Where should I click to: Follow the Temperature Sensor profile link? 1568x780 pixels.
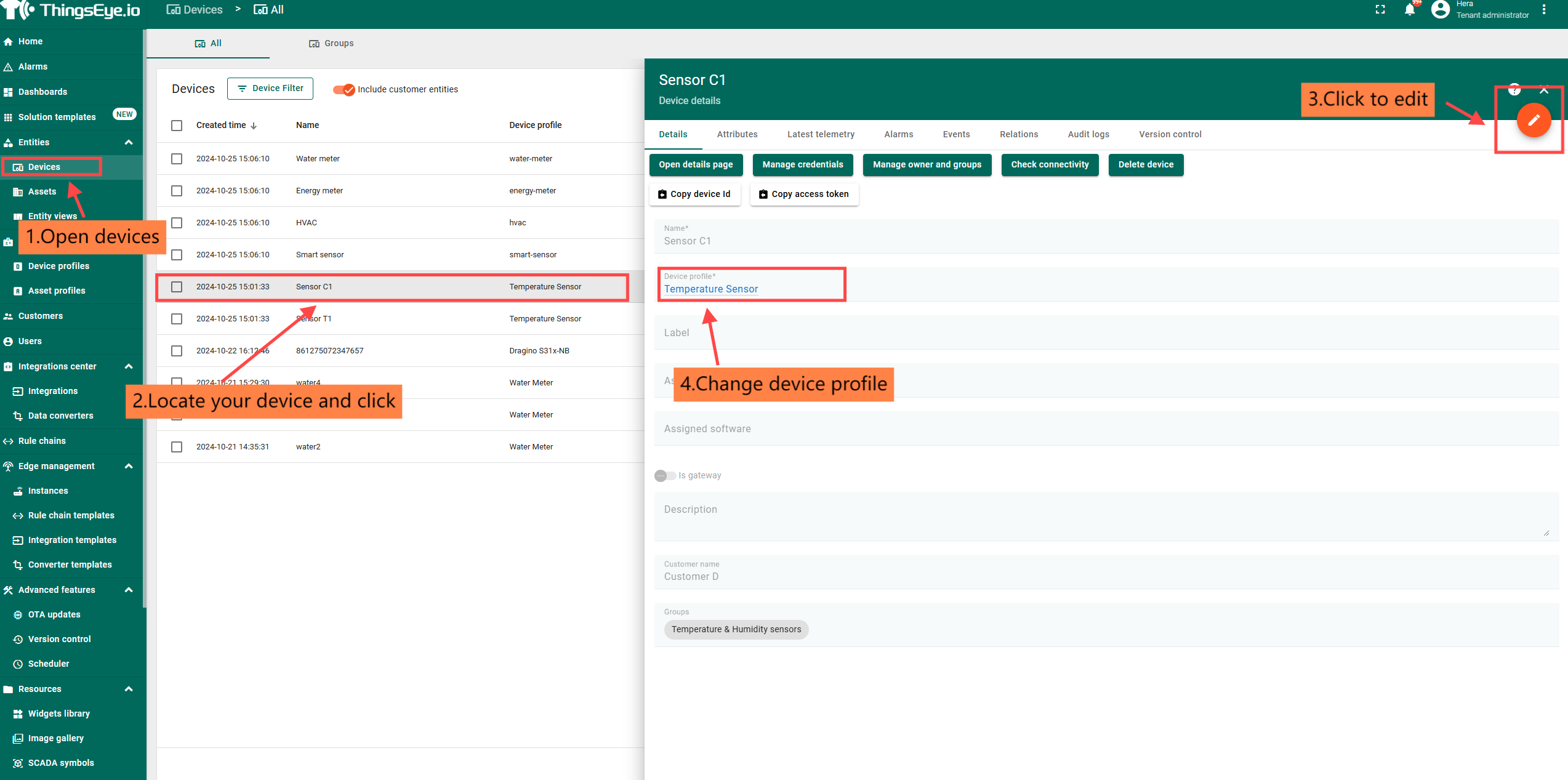coord(710,289)
